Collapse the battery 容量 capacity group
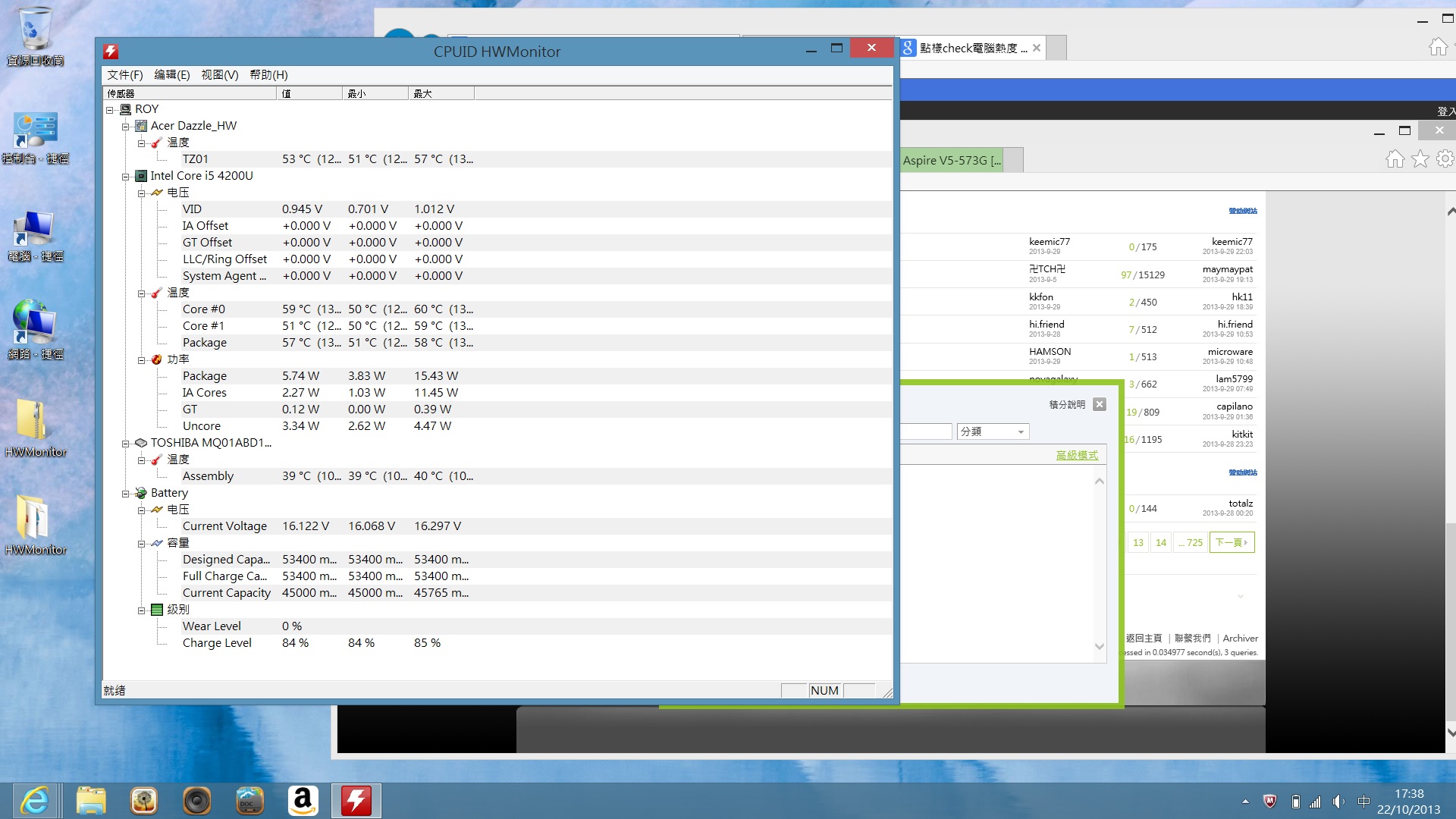The image size is (1456, 819). (141, 544)
